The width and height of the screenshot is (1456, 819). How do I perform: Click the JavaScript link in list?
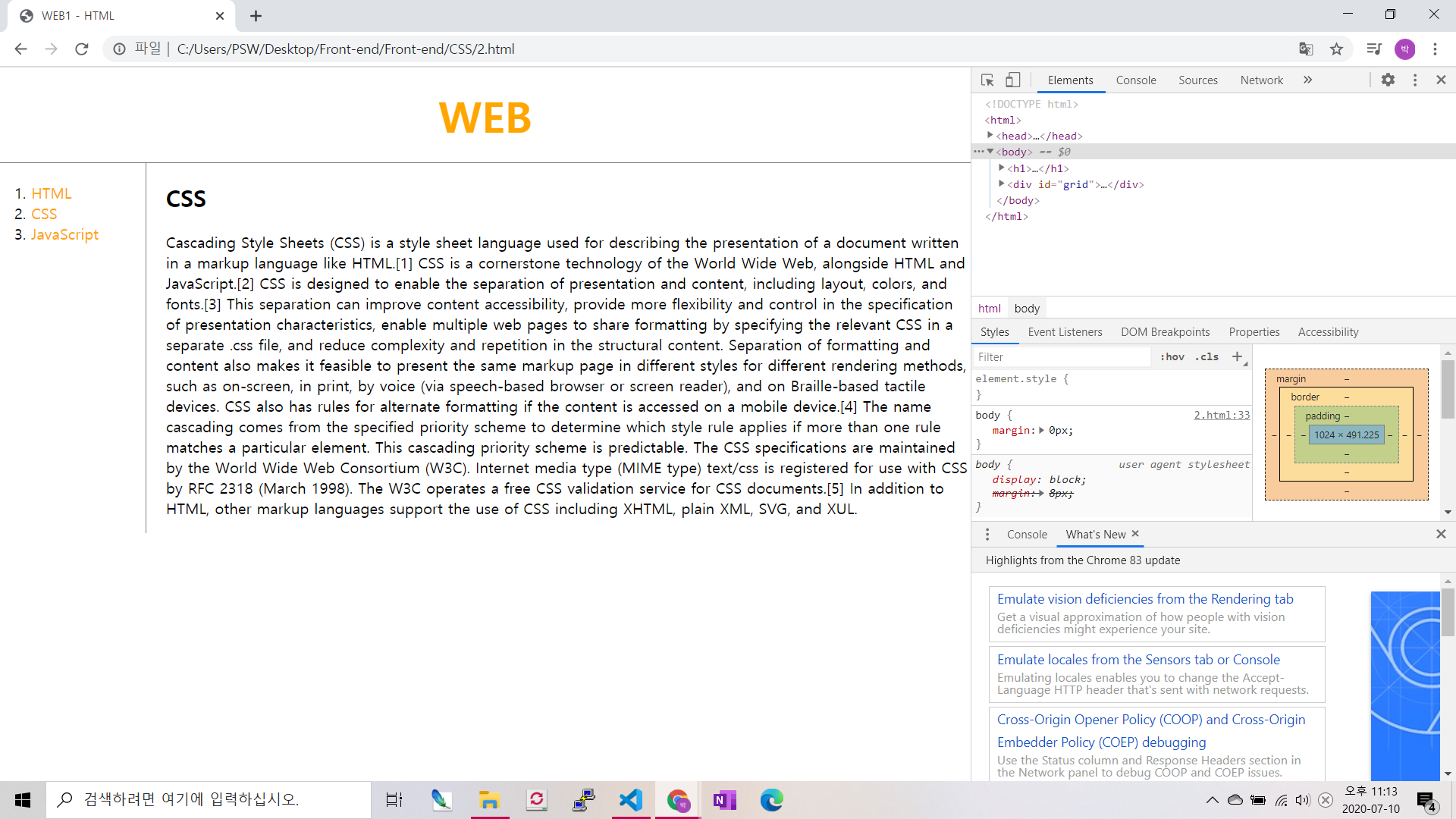point(64,235)
